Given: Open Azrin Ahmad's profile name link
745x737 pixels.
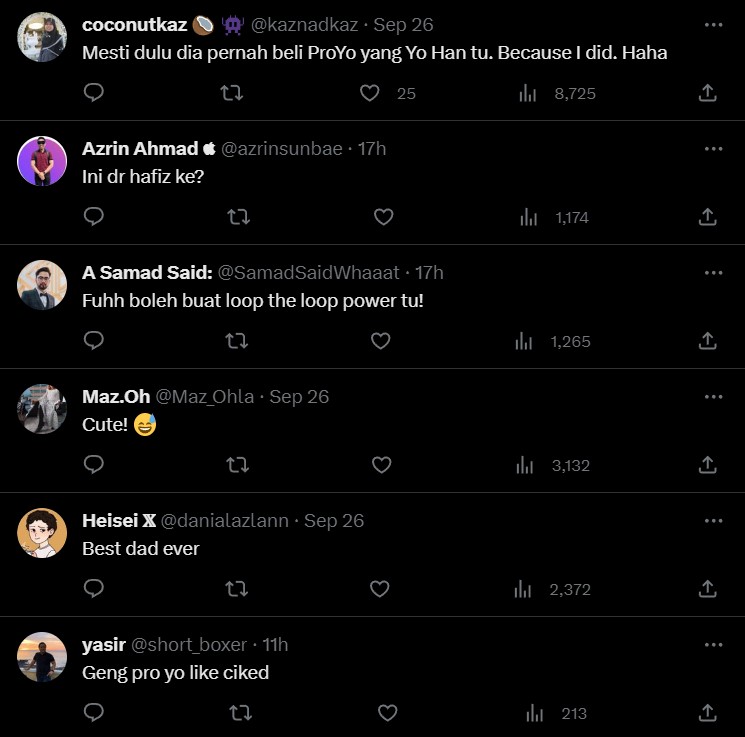Looking at the screenshot, I should [x=140, y=148].
